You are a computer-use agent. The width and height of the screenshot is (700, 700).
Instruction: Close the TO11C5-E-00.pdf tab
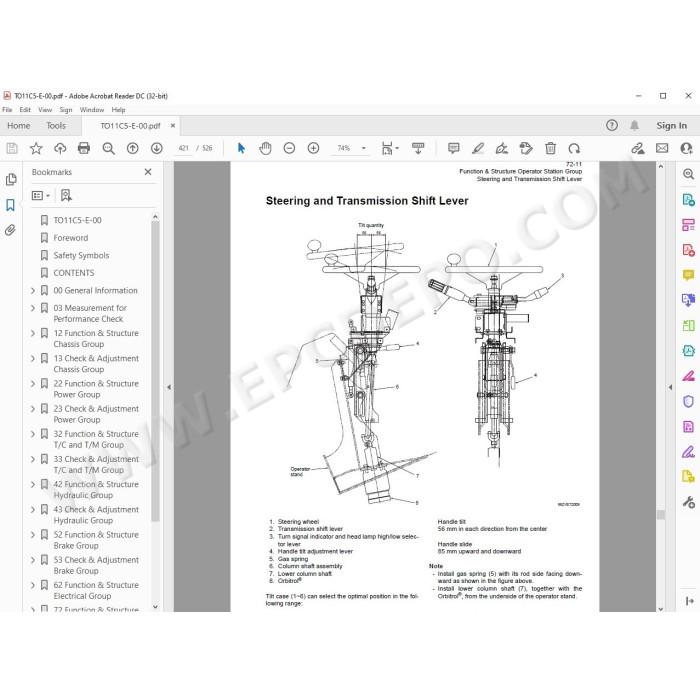point(173,126)
